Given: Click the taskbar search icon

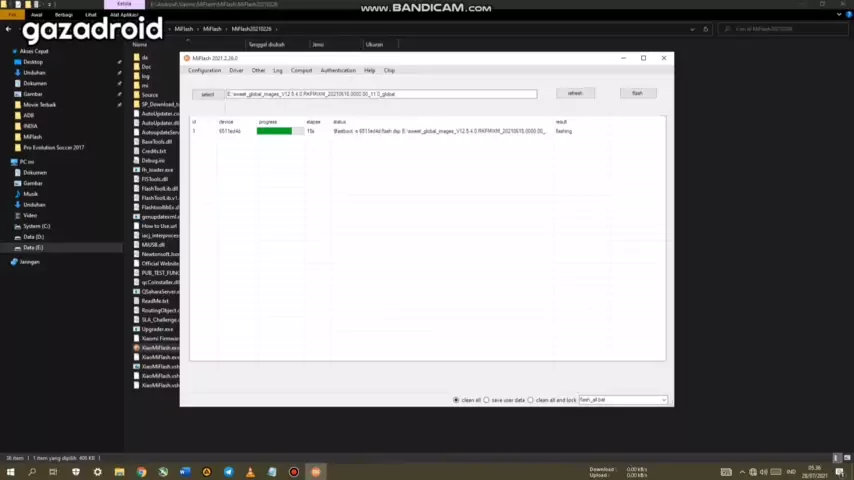Looking at the screenshot, I should click(32, 471).
